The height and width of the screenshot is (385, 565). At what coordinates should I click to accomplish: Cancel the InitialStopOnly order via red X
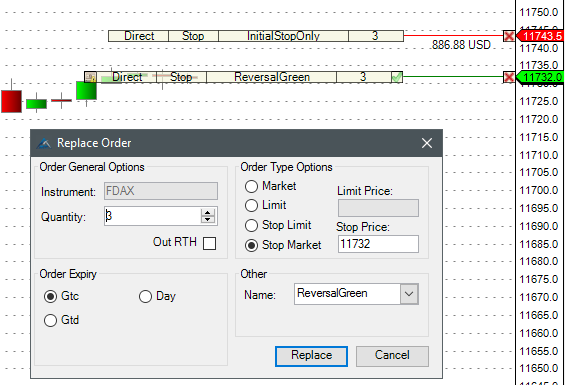point(509,36)
